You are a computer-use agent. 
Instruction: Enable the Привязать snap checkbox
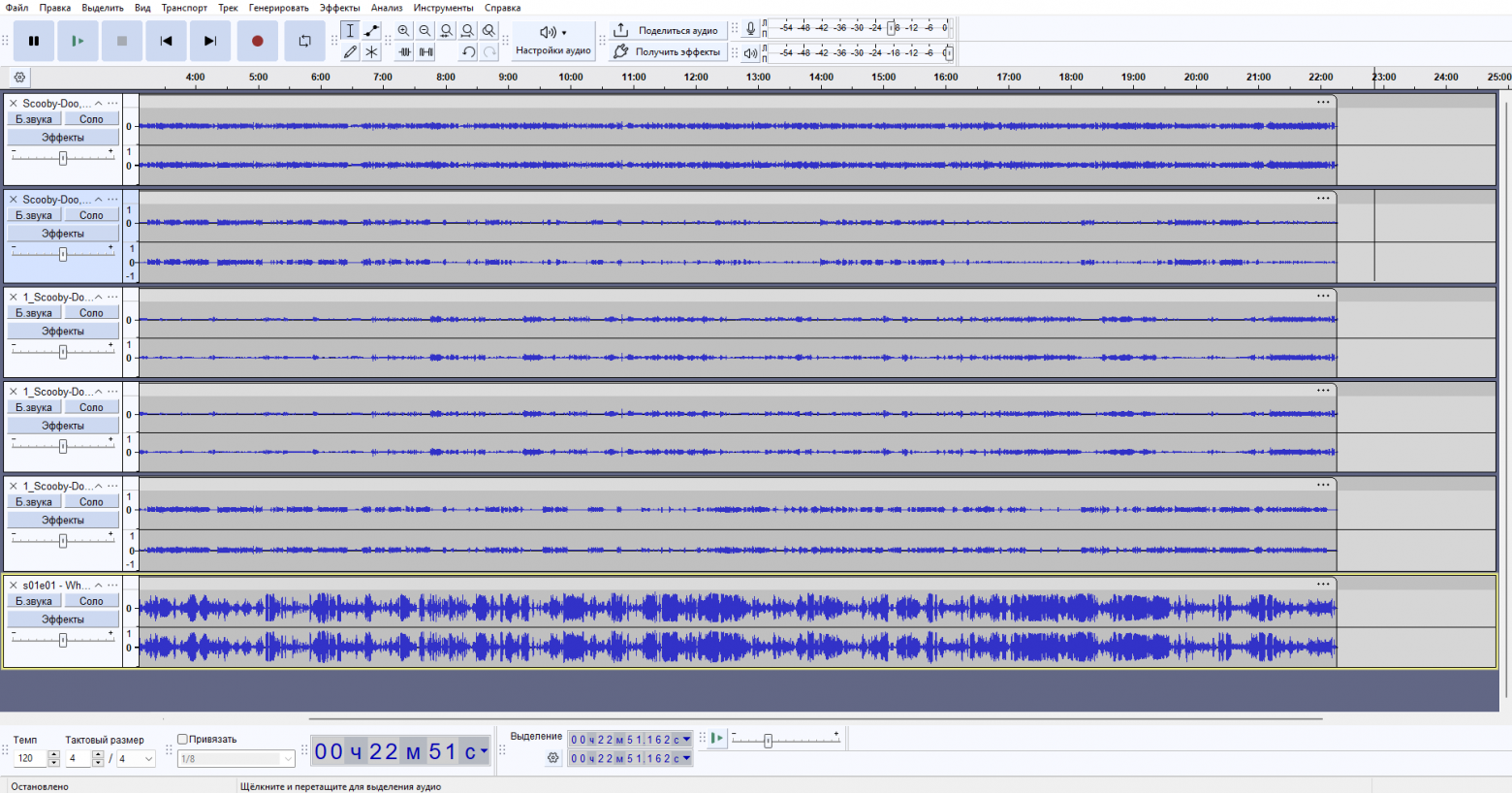click(x=182, y=740)
